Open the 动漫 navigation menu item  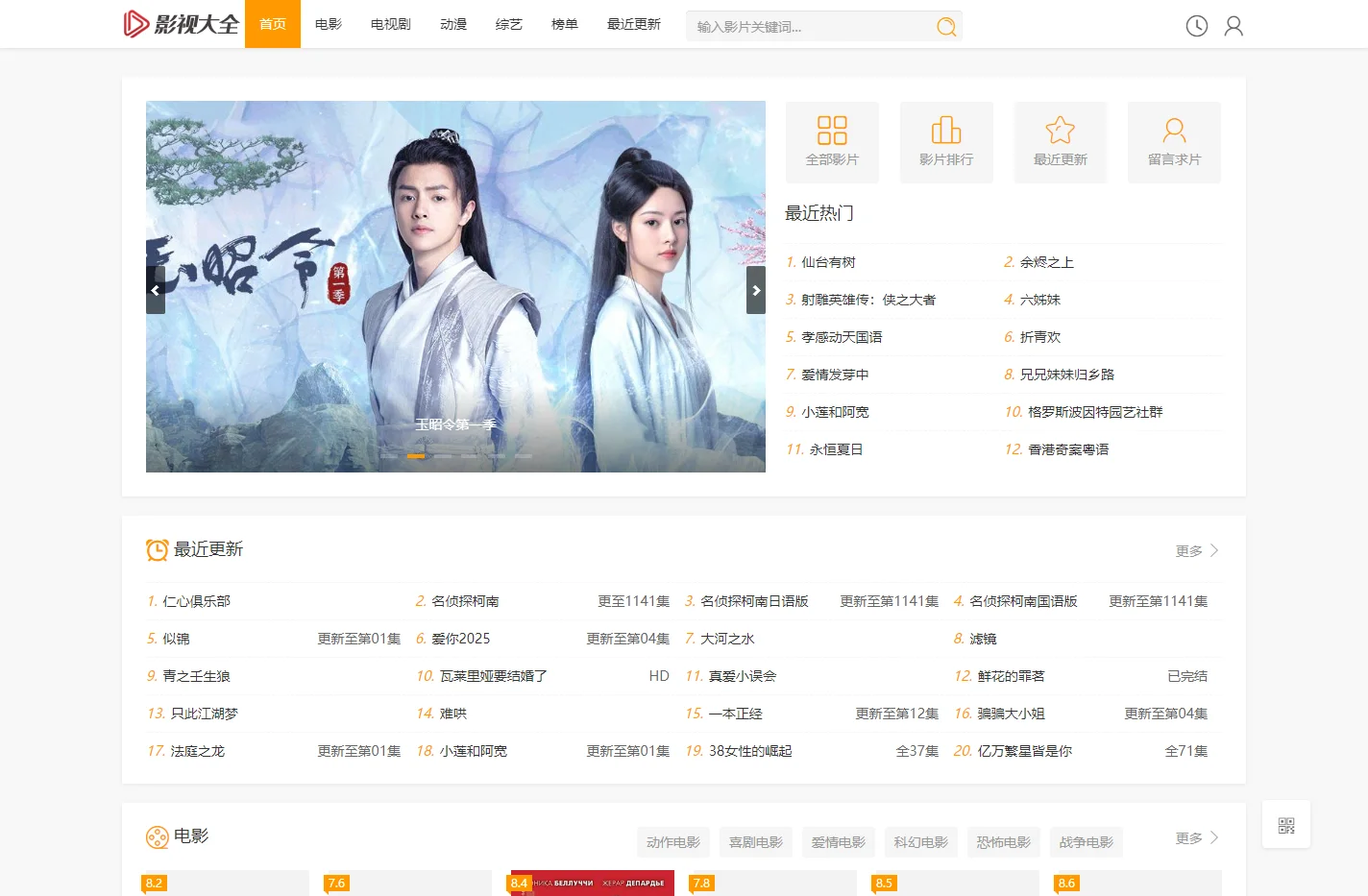click(x=453, y=24)
